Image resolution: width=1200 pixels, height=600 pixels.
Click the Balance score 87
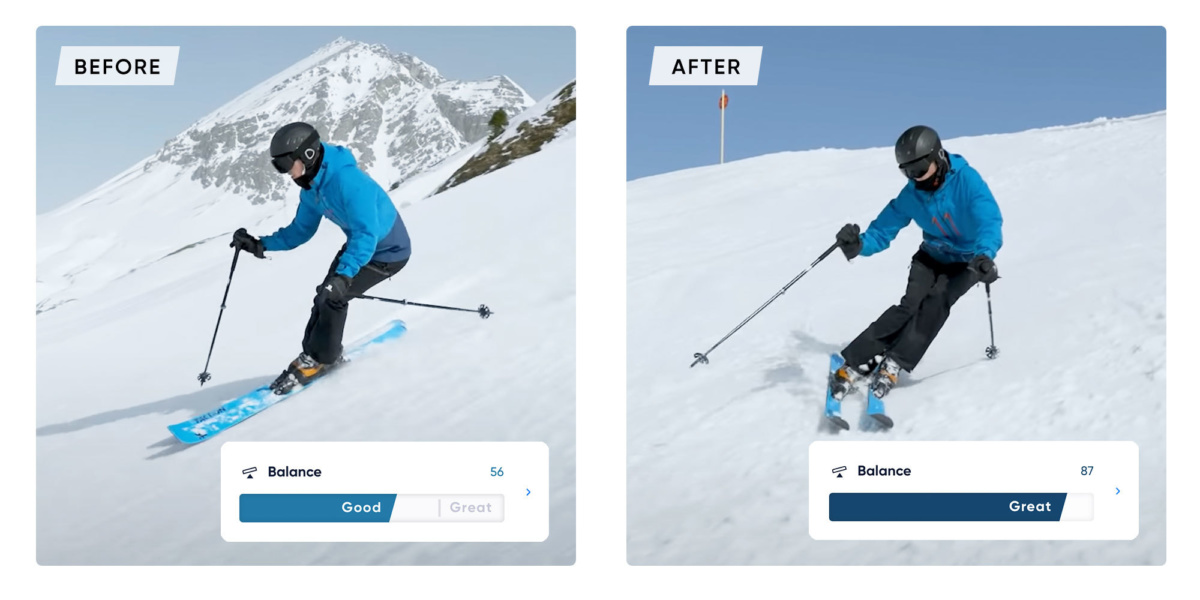pyautogui.click(x=1087, y=471)
